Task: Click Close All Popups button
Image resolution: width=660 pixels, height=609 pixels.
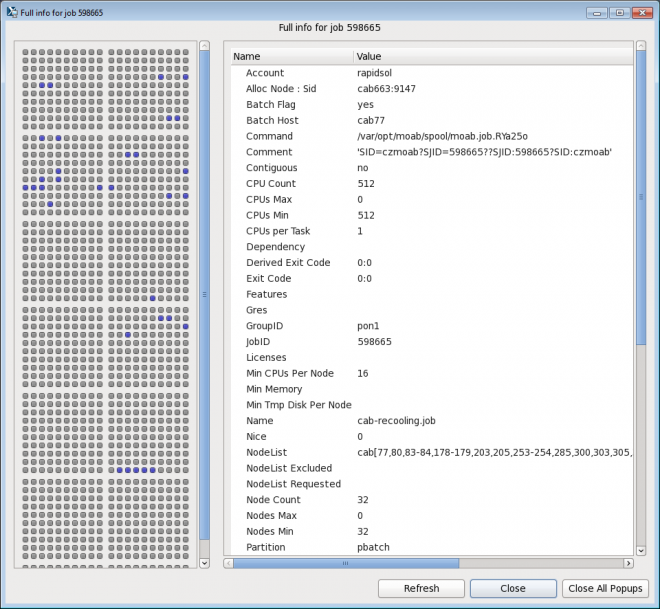Action: (x=605, y=588)
